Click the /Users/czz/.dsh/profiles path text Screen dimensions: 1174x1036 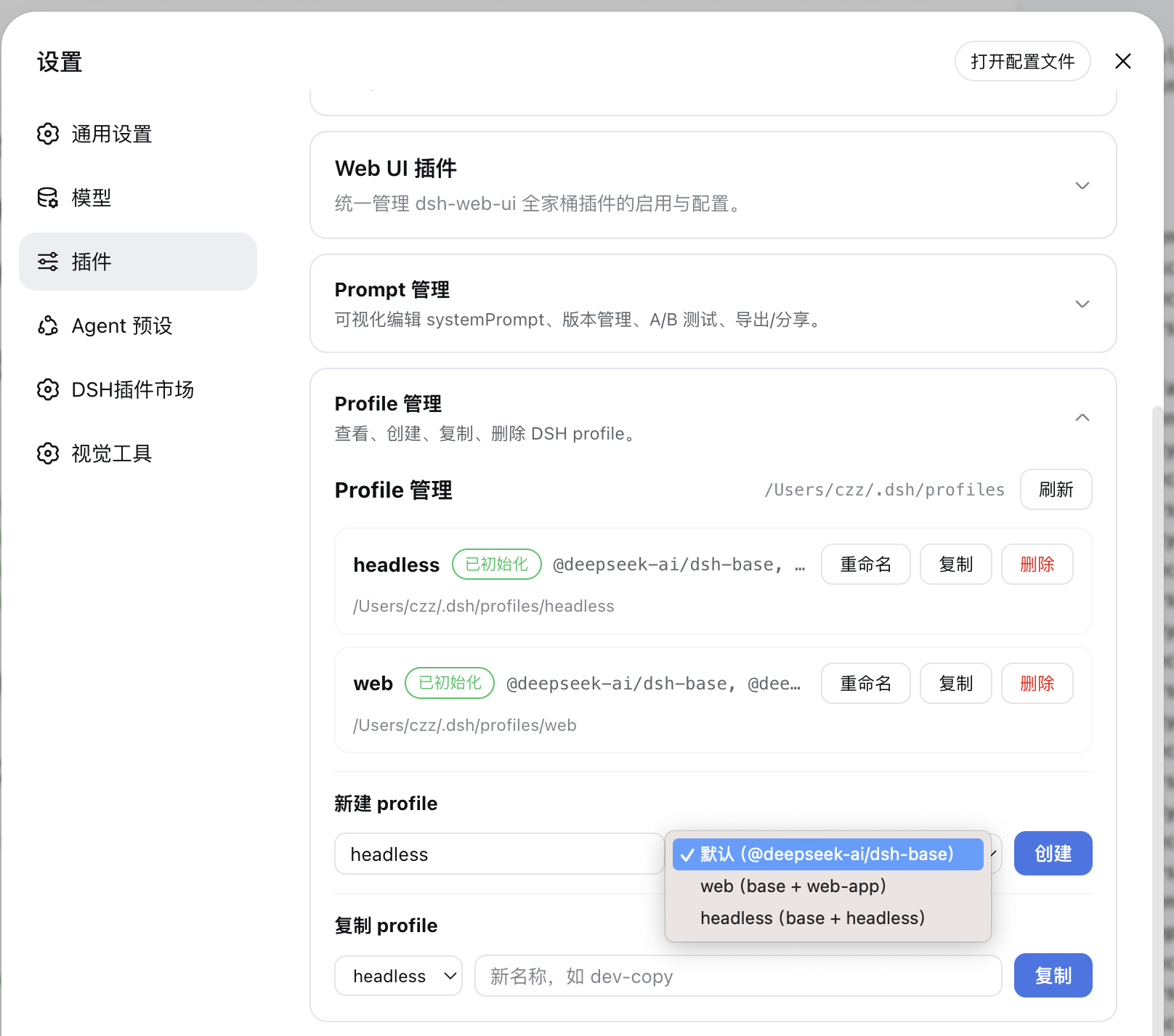(x=884, y=490)
